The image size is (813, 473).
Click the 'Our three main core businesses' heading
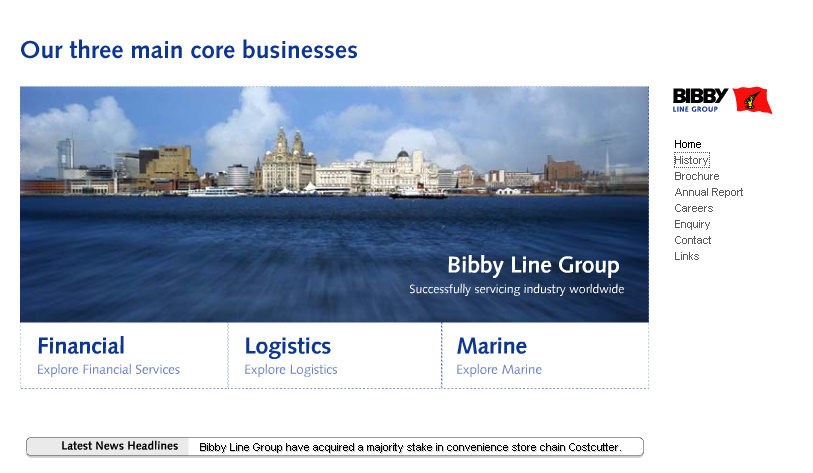pyautogui.click(x=189, y=50)
